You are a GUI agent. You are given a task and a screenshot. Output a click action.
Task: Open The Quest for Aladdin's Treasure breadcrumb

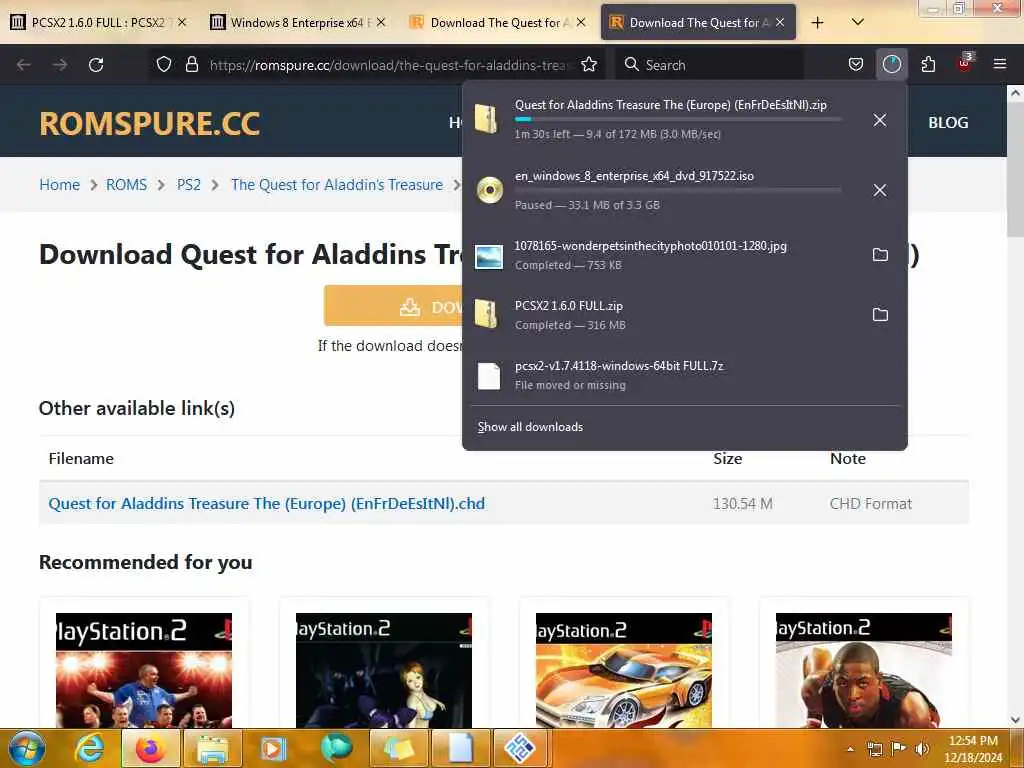pyautogui.click(x=337, y=185)
